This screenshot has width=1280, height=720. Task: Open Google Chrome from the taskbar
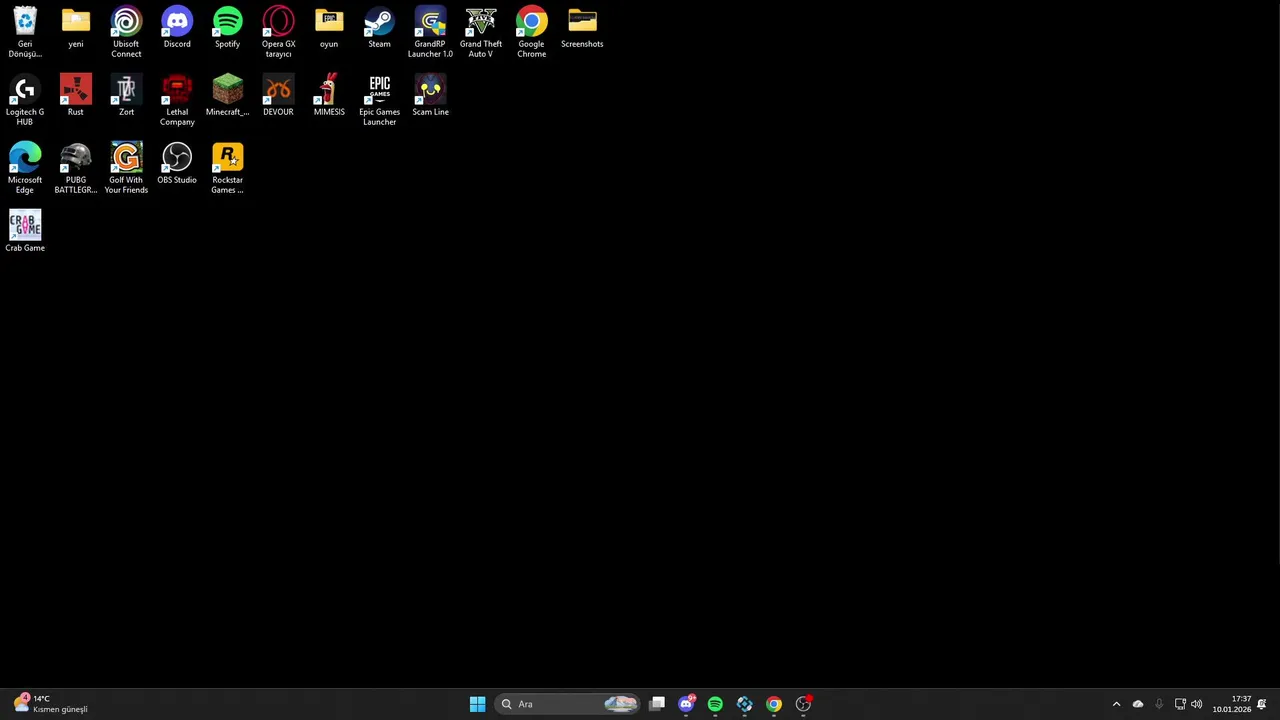(774, 704)
